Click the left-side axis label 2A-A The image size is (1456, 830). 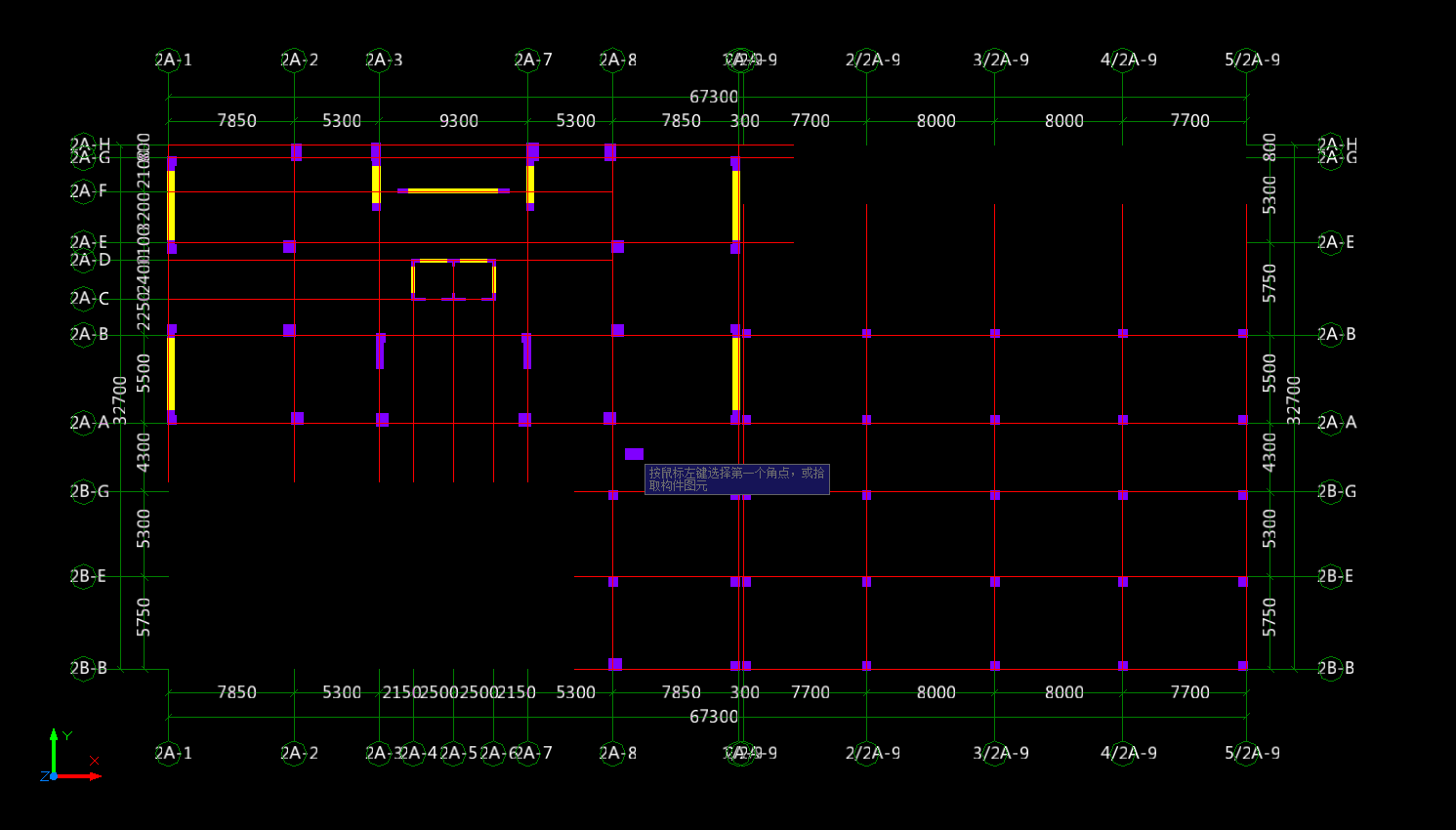click(x=89, y=423)
